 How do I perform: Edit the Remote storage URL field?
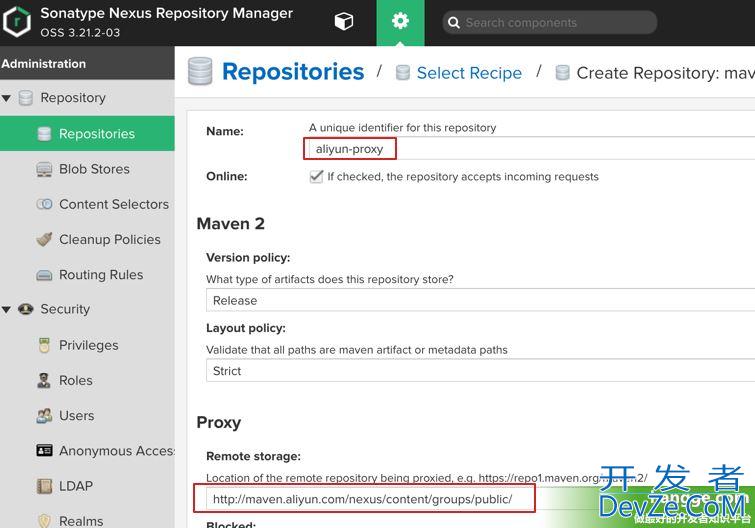[481, 499]
